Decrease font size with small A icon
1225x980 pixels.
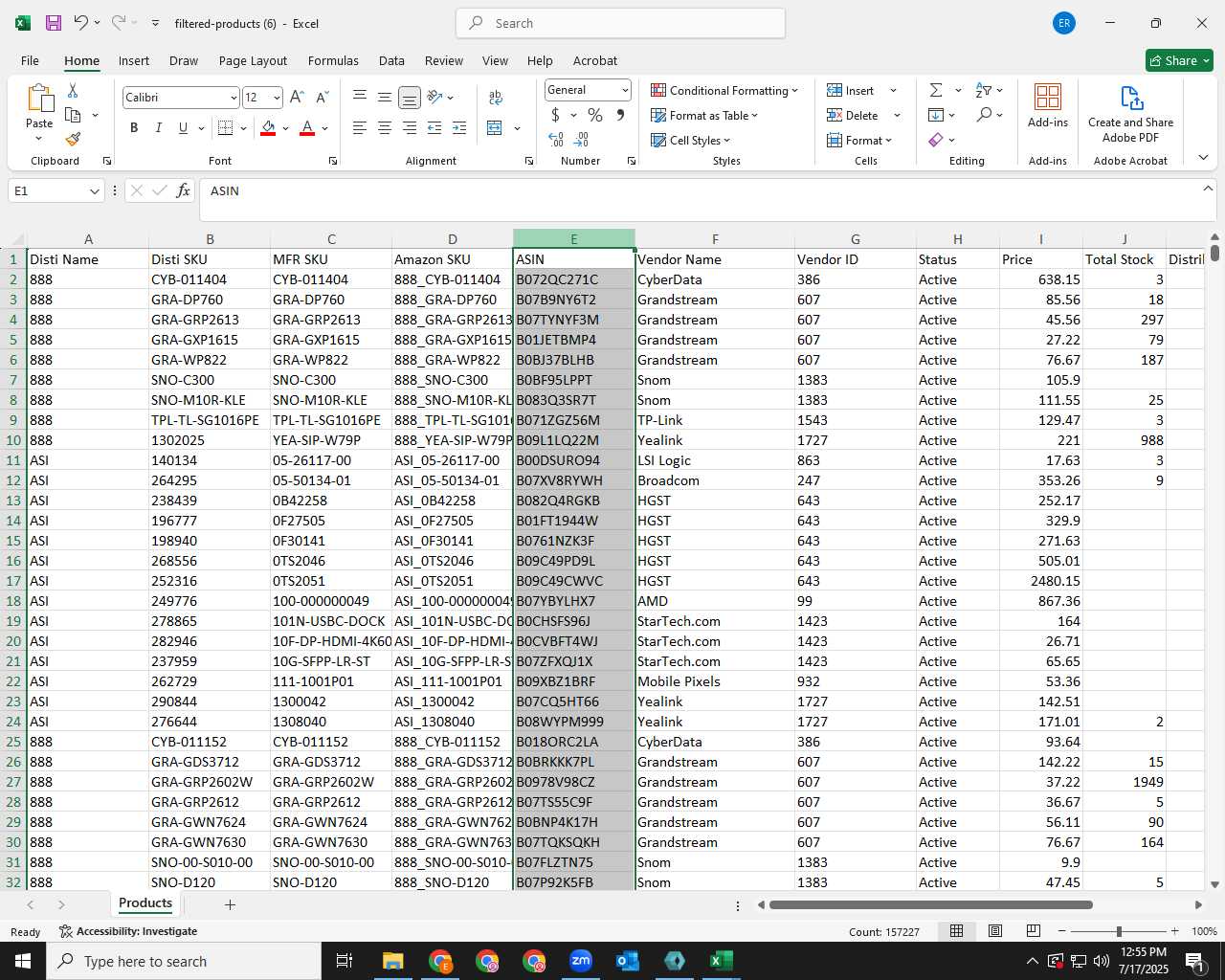coord(322,97)
